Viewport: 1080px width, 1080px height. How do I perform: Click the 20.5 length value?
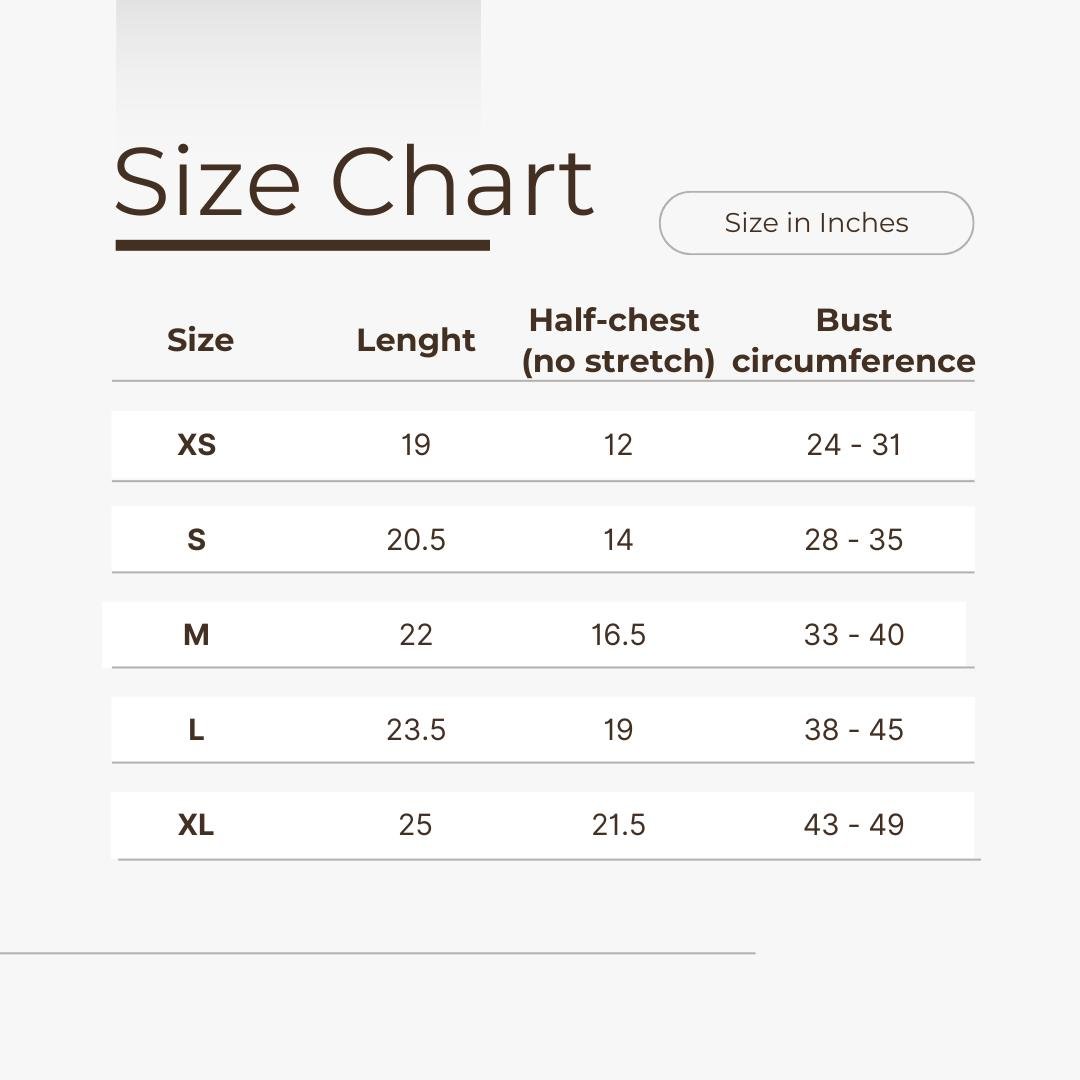[x=416, y=539]
